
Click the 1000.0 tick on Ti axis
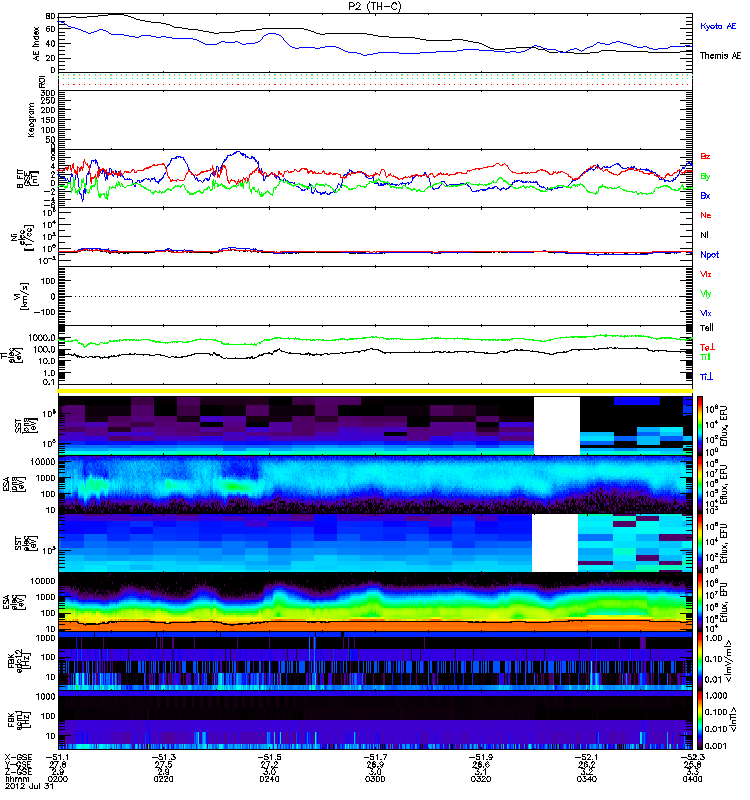42,338
